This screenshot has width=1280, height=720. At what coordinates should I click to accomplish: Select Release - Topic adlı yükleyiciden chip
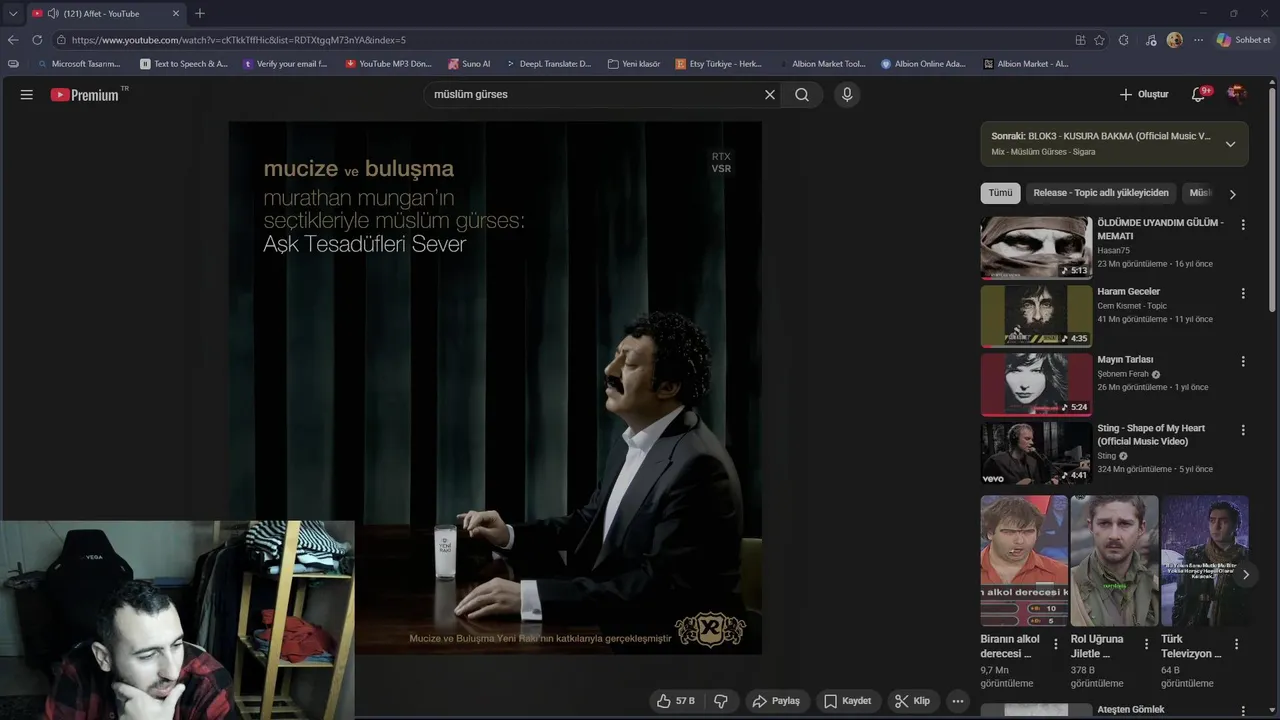click(x=1101, y=193)
